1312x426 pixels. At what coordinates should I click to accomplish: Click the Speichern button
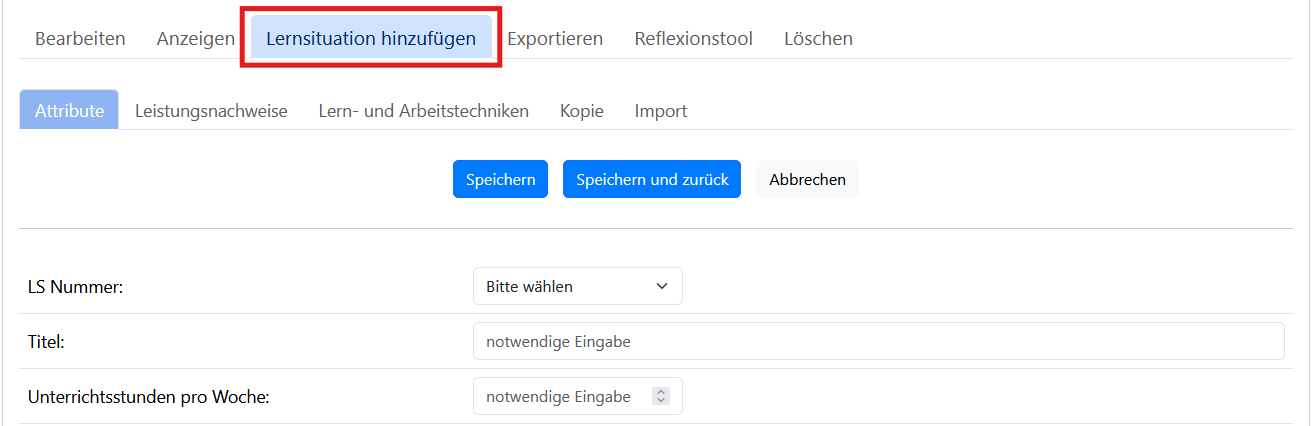tap(500, 179)
